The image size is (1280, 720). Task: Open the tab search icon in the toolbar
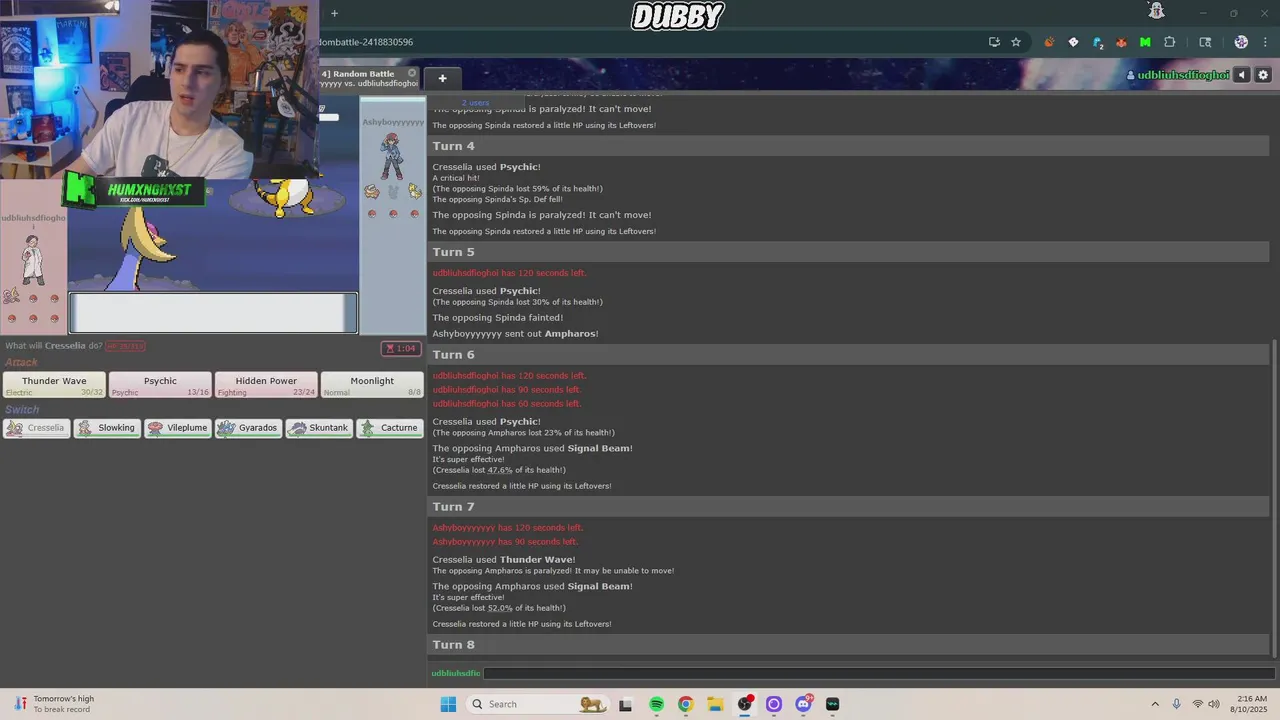coord(1205,42)
